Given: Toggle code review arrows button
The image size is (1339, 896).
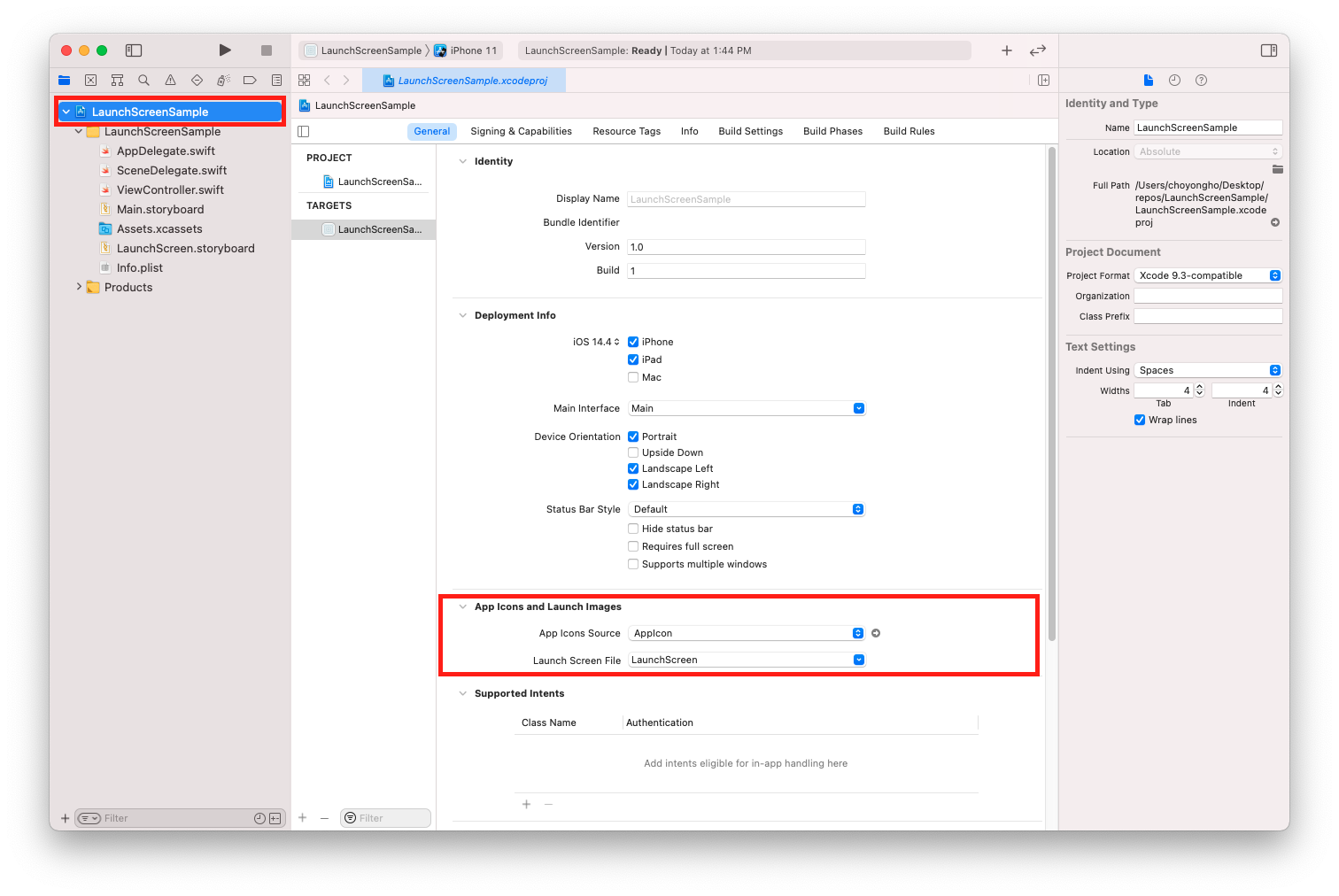Looking at the screenshot, I should [1038, 50].
